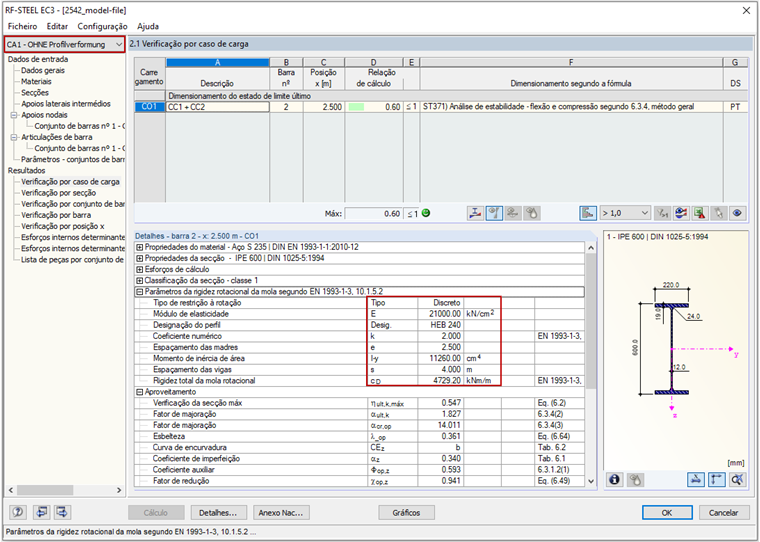The height and width of the screenshot is (542, 760).
Task: Open the CA1 - OHNE Profilverformung dropdown
Action: click(64, 45)
